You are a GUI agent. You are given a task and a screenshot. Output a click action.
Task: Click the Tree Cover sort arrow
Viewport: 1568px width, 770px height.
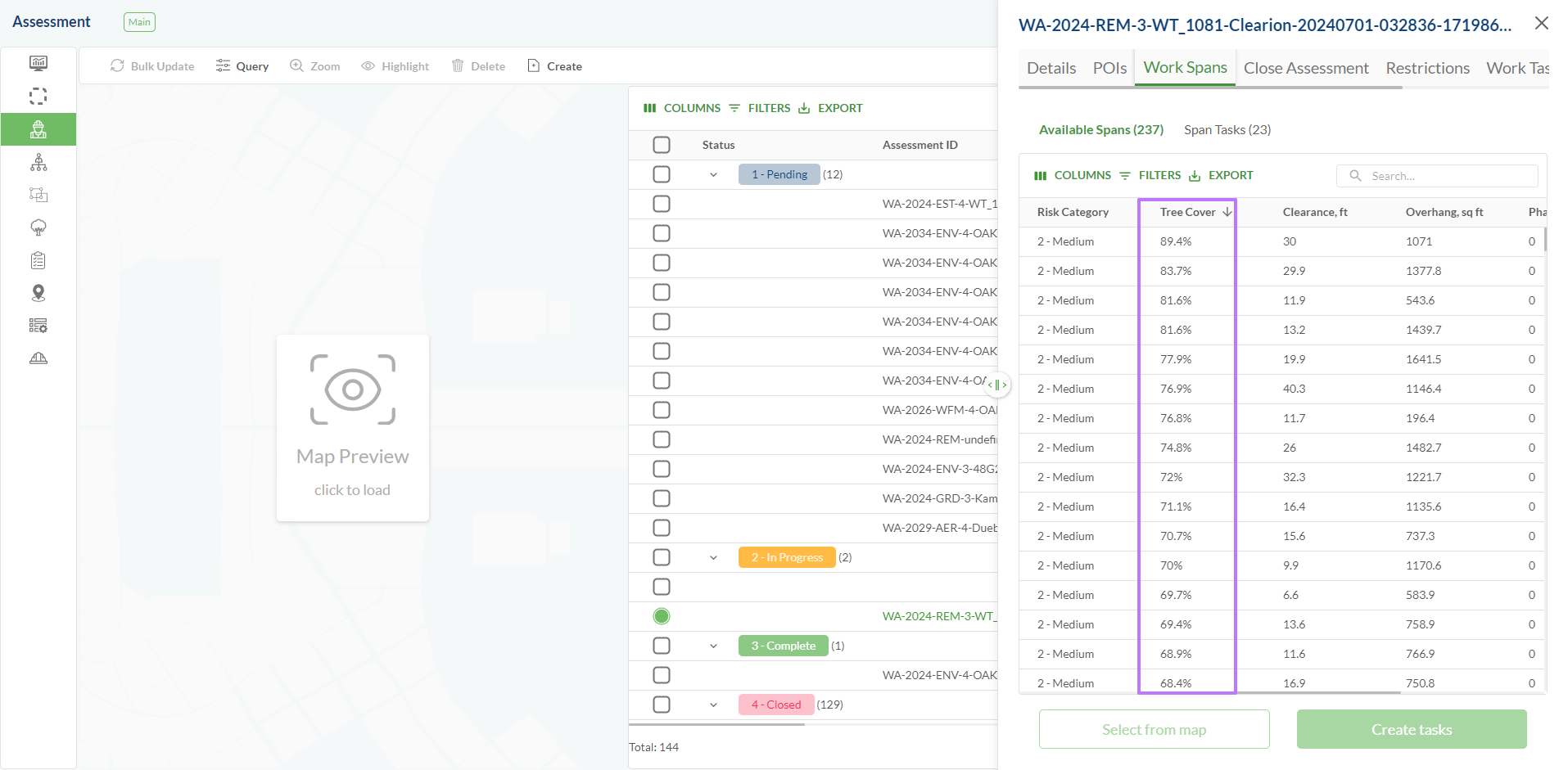pos(1227,212)
